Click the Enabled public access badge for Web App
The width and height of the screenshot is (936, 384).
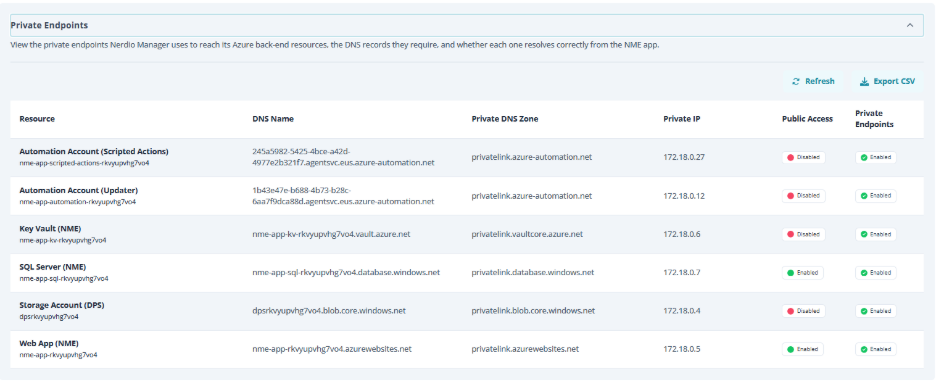(x=803, y=349)
